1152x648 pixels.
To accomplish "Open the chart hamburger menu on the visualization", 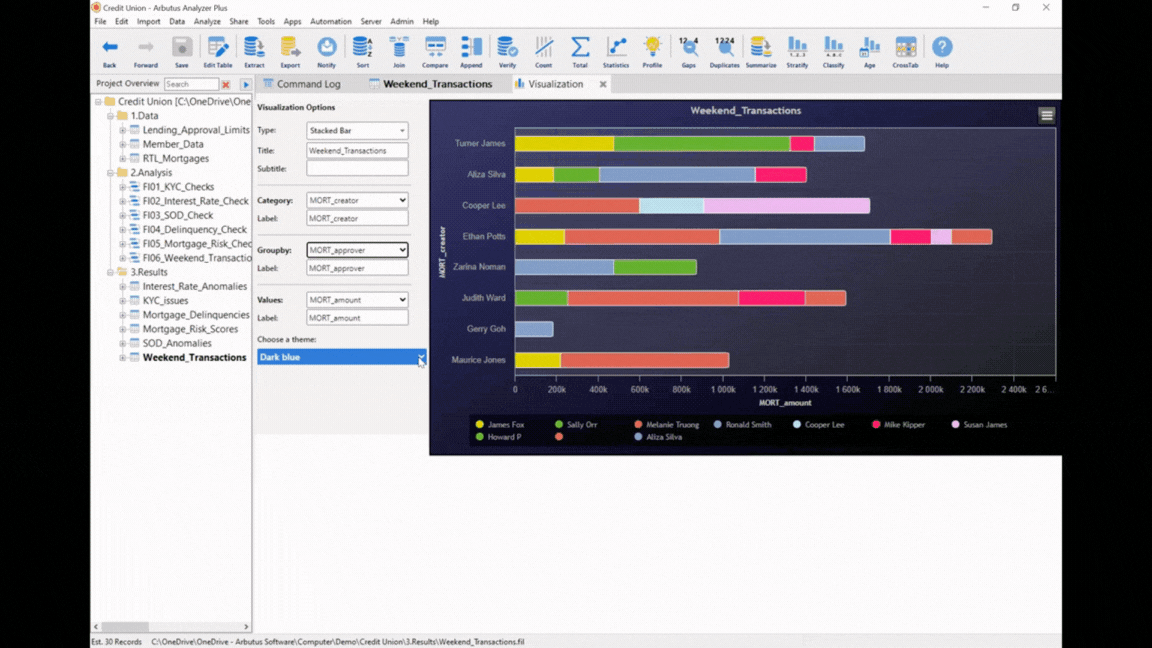I will click(x=1046, y=115).
